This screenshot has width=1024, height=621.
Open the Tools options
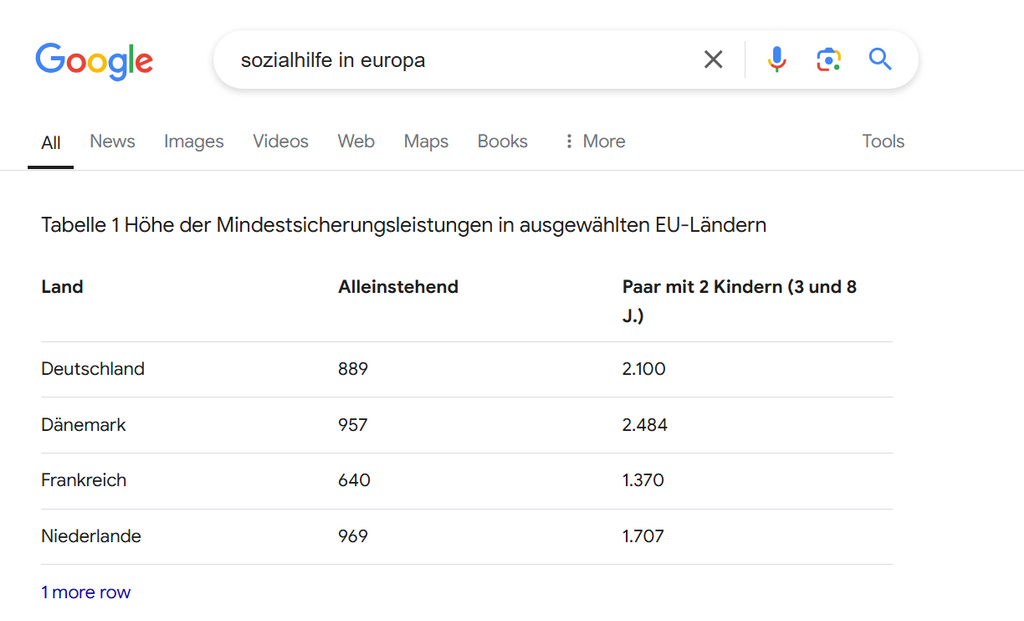pos(883,141)
